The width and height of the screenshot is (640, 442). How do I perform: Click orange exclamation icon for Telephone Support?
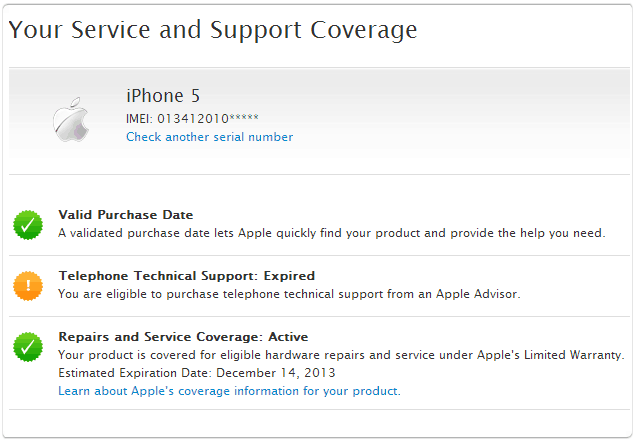point(28,285)
